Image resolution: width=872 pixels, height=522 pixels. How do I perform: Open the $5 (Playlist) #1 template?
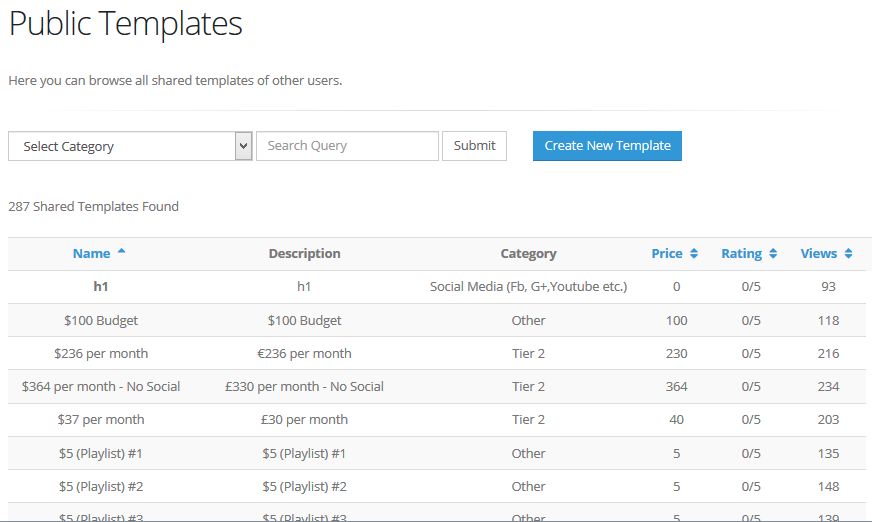click(x=101, y=454)
